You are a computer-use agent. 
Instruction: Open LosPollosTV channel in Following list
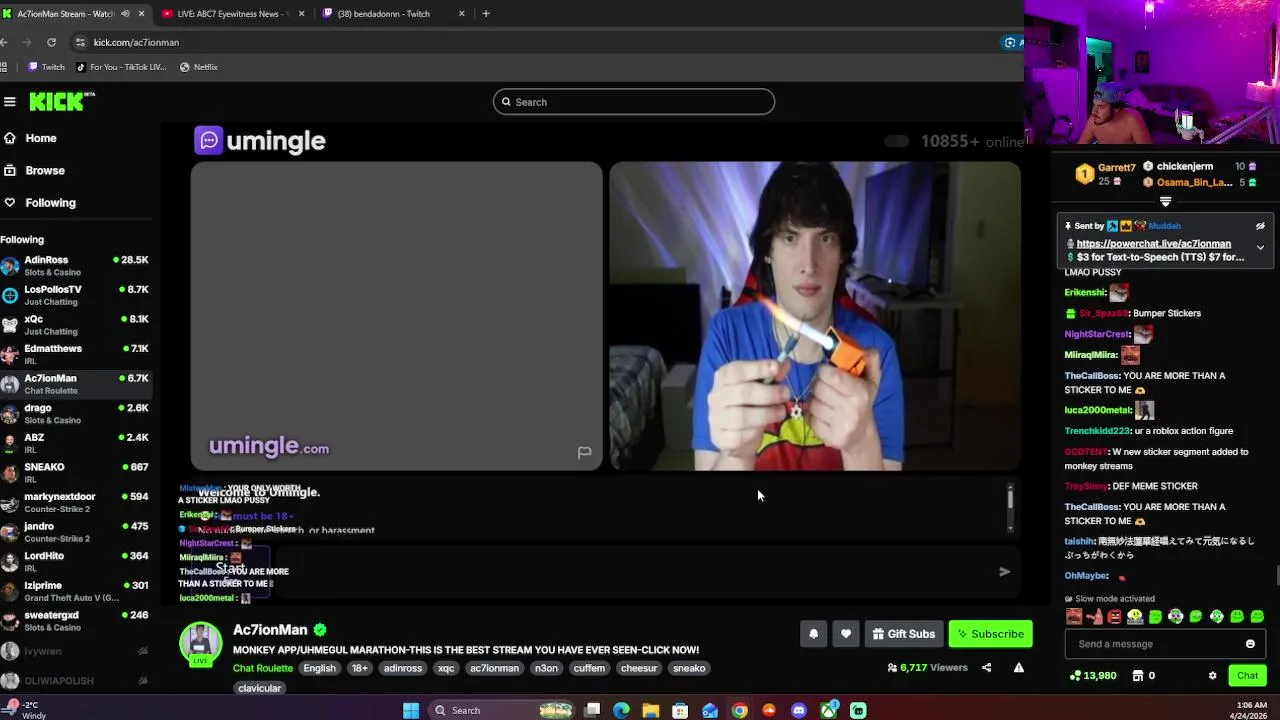(x=75, y=295)
